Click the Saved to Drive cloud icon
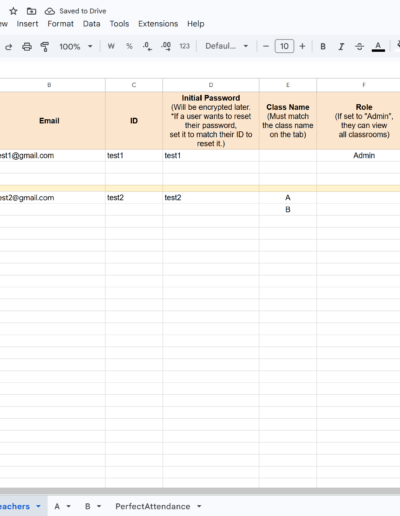The width and height of the screenshot is (400, 516). click(50, 11)
